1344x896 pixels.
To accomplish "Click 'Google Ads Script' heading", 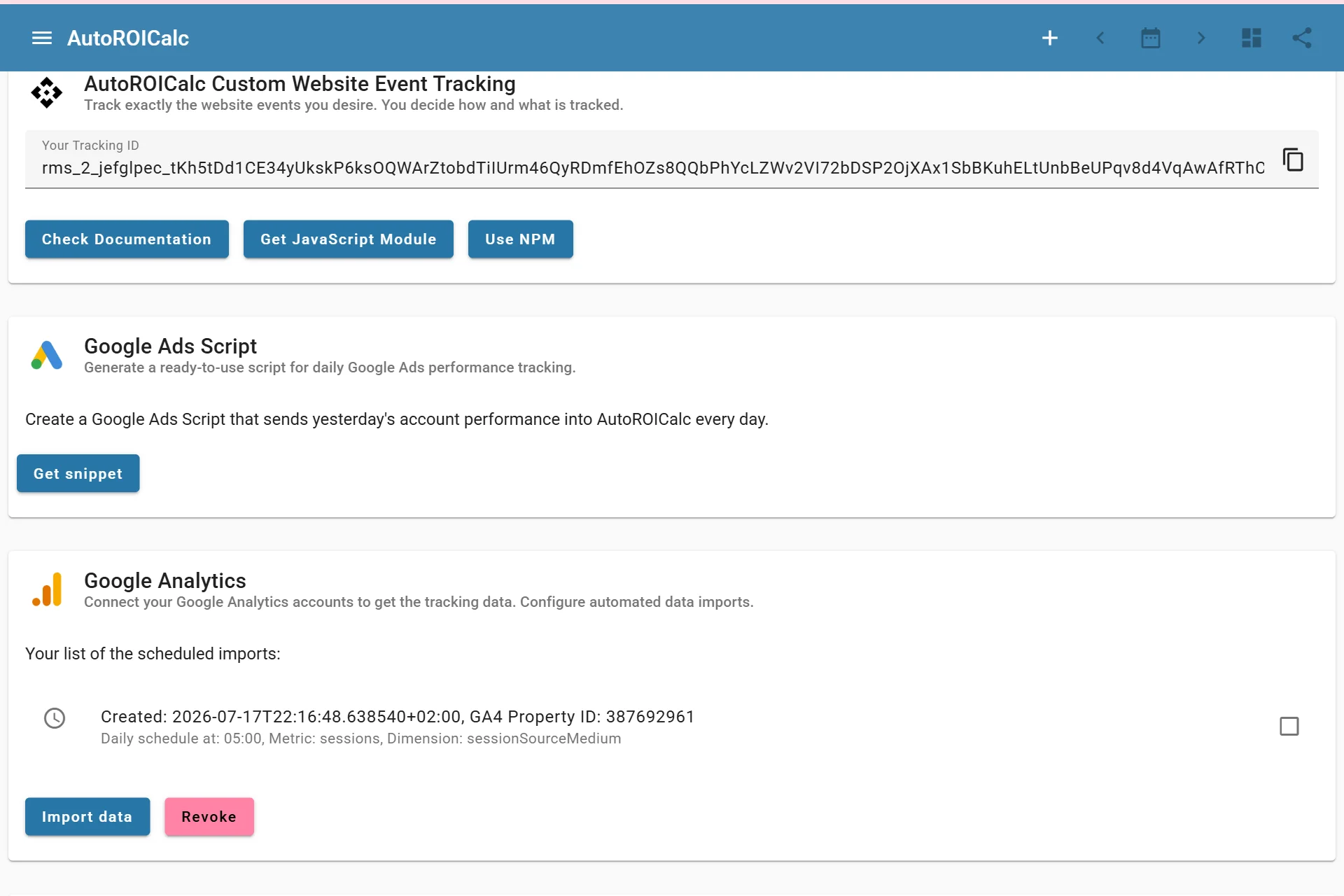I will click(x=170, y=346).
